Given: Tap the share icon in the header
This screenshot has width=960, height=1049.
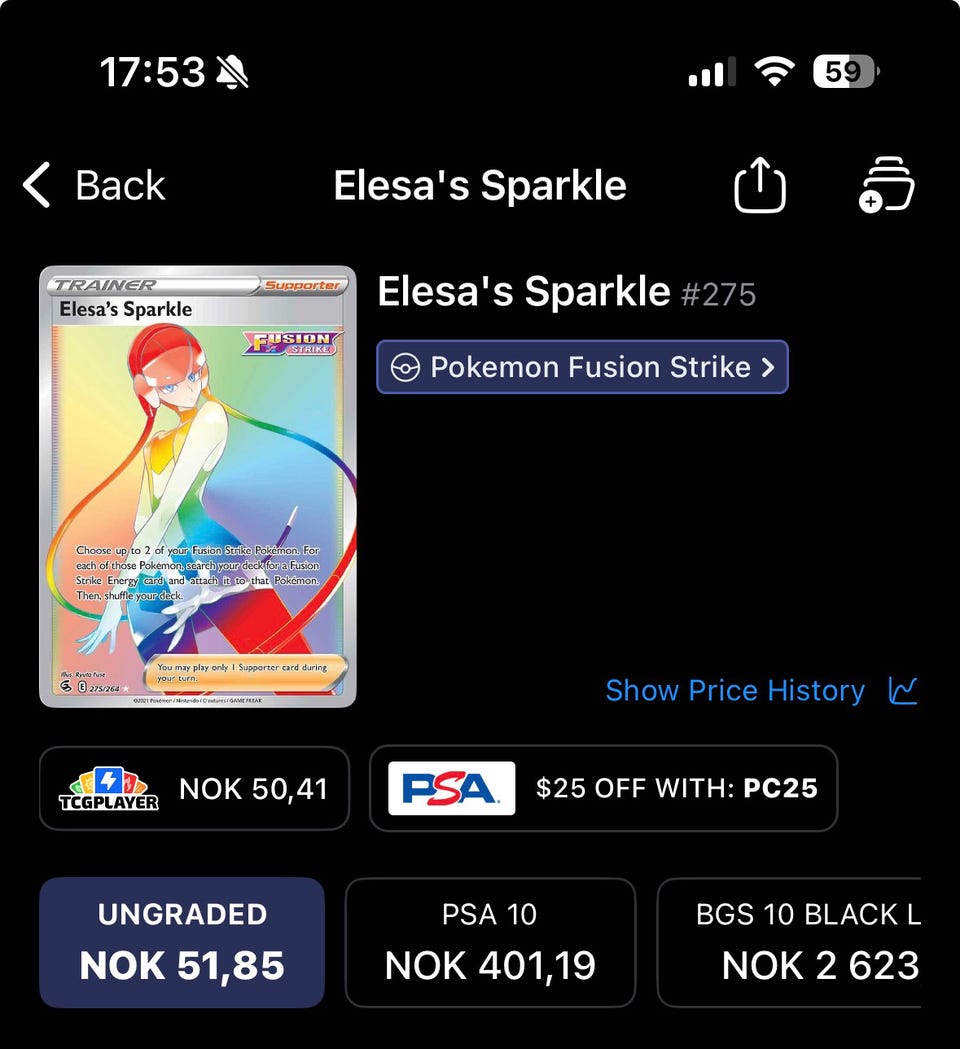Looking at the screenshot, I should click(x=760, y=186).
